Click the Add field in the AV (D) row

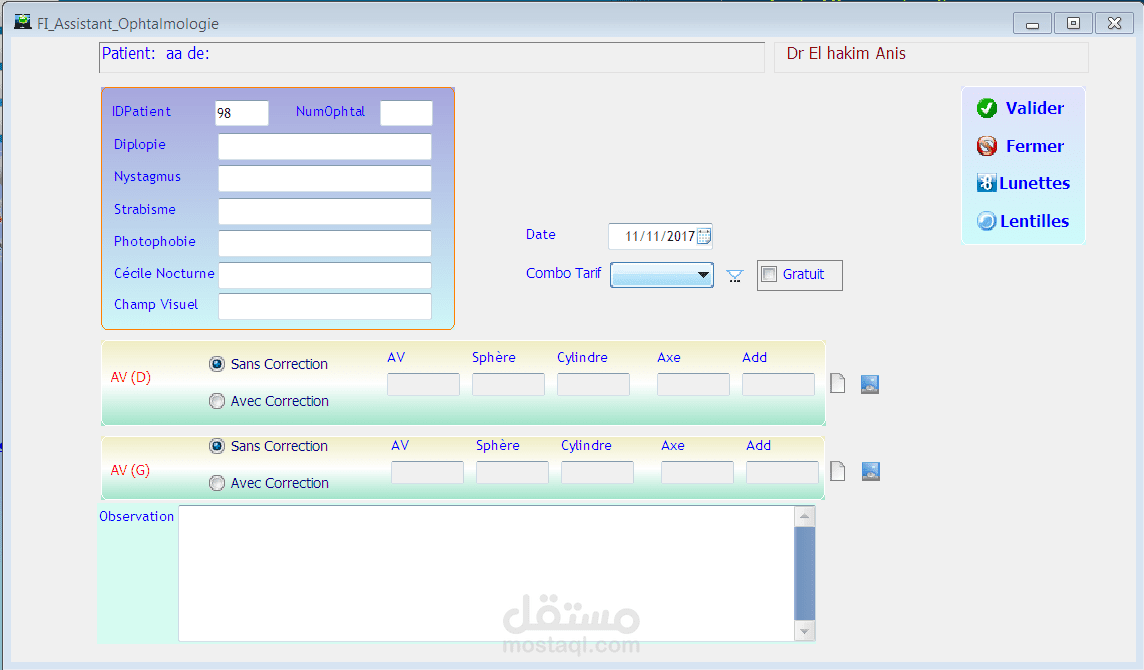coord(778,384)
